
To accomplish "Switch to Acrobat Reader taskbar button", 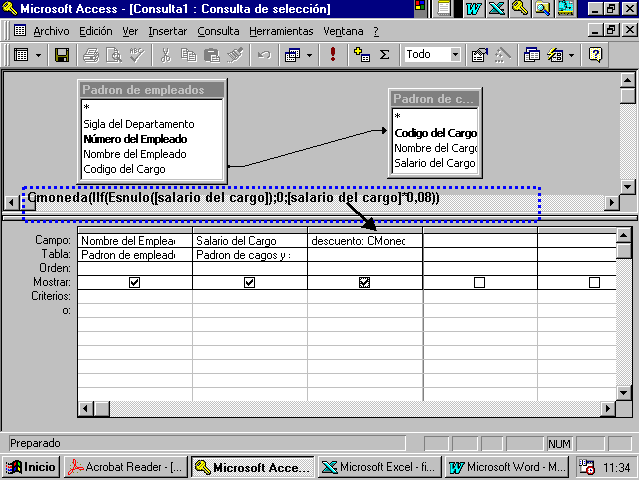I will pos(126,467).
